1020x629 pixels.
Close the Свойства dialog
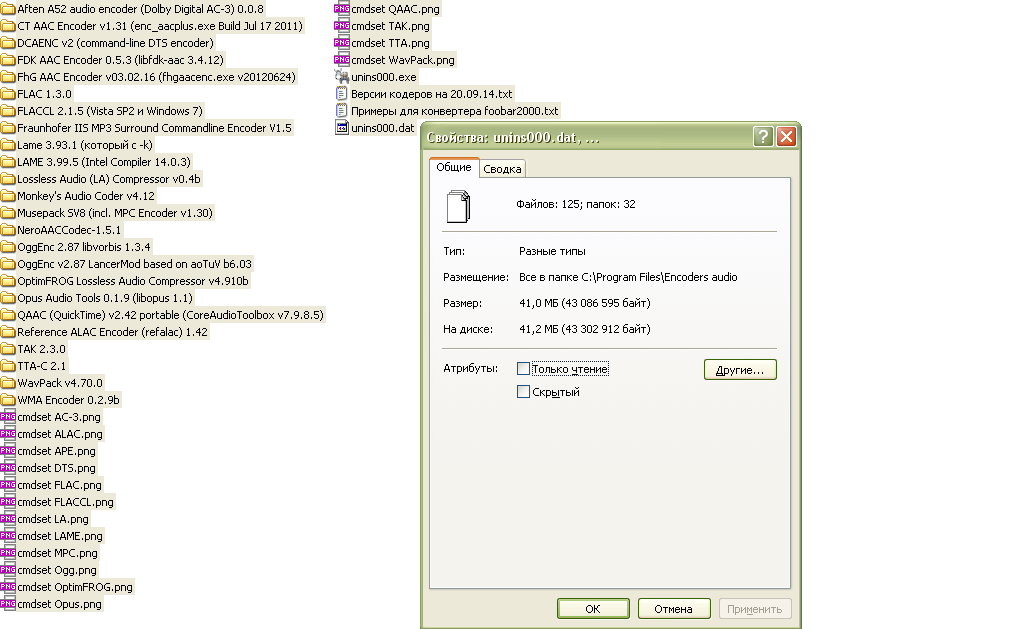coord(786,137)
